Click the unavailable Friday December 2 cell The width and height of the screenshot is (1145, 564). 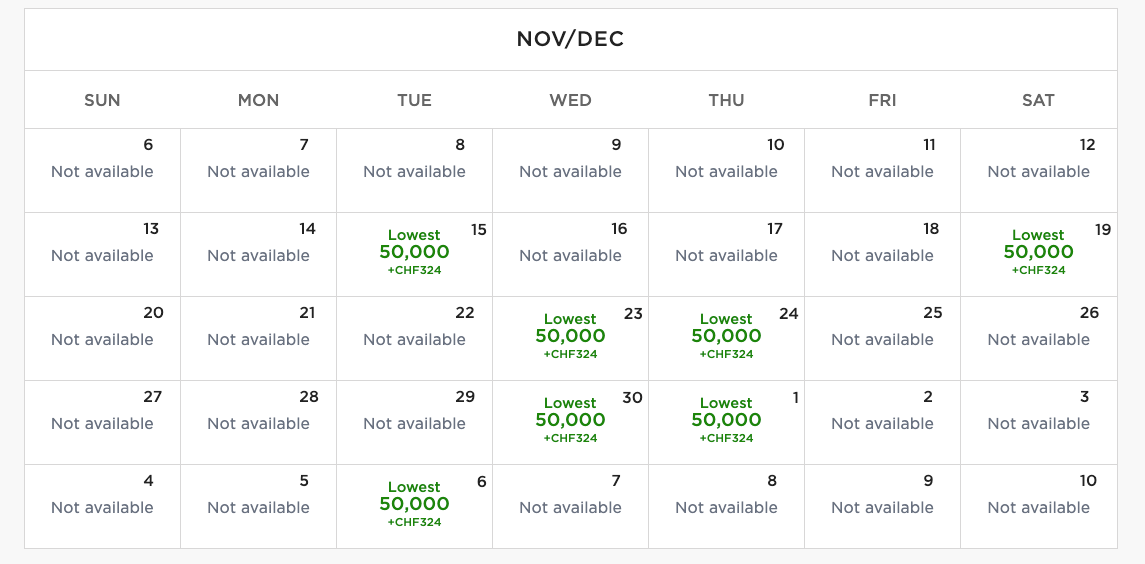(x=882, y=423)
